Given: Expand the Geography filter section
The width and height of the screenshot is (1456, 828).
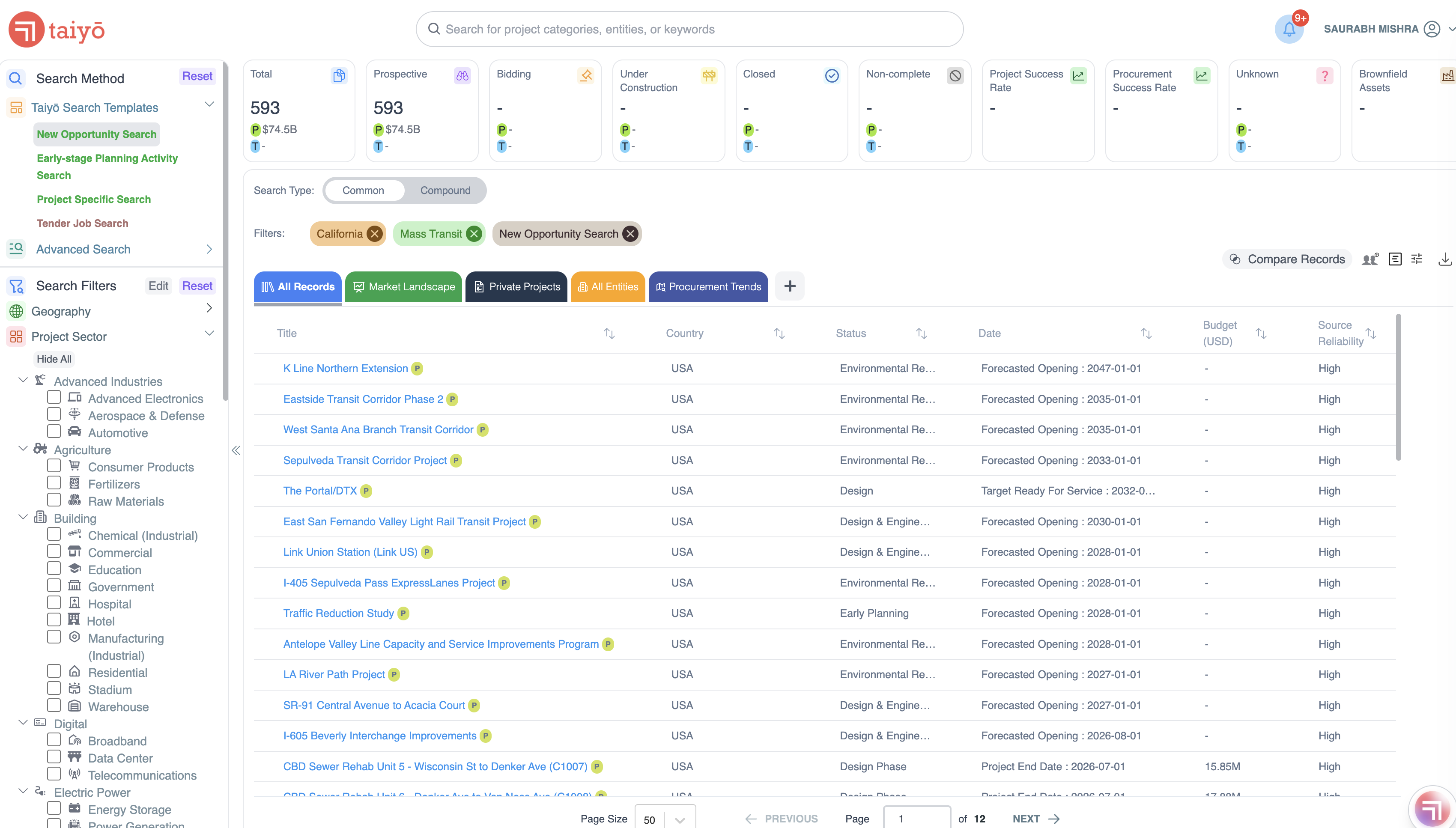Looking at the screenshot, I should coord(209,308).
